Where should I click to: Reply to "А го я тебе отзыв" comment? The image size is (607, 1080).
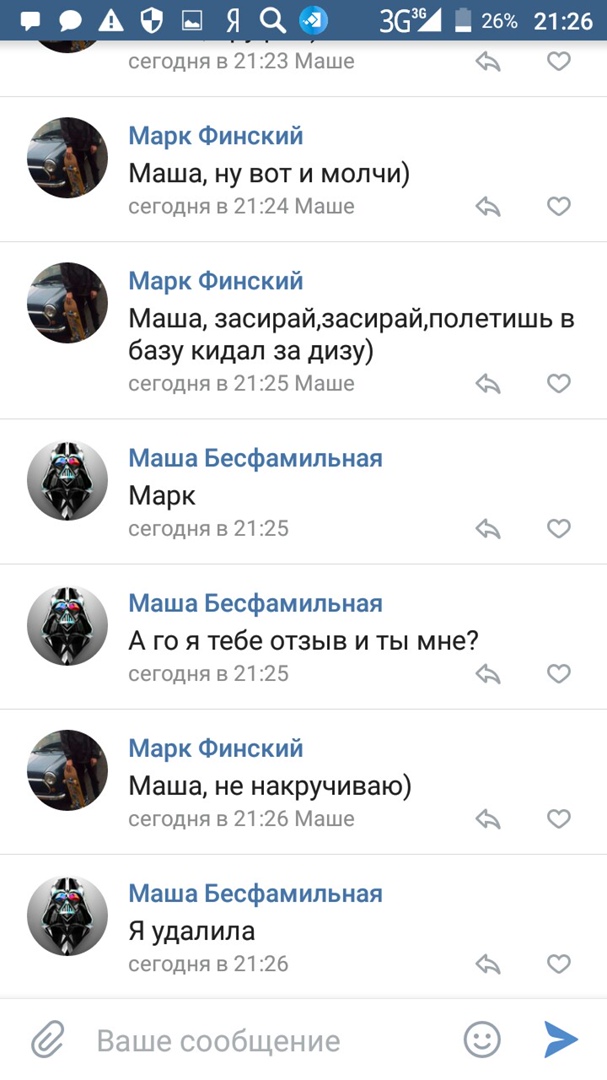[x=488, y=674]
